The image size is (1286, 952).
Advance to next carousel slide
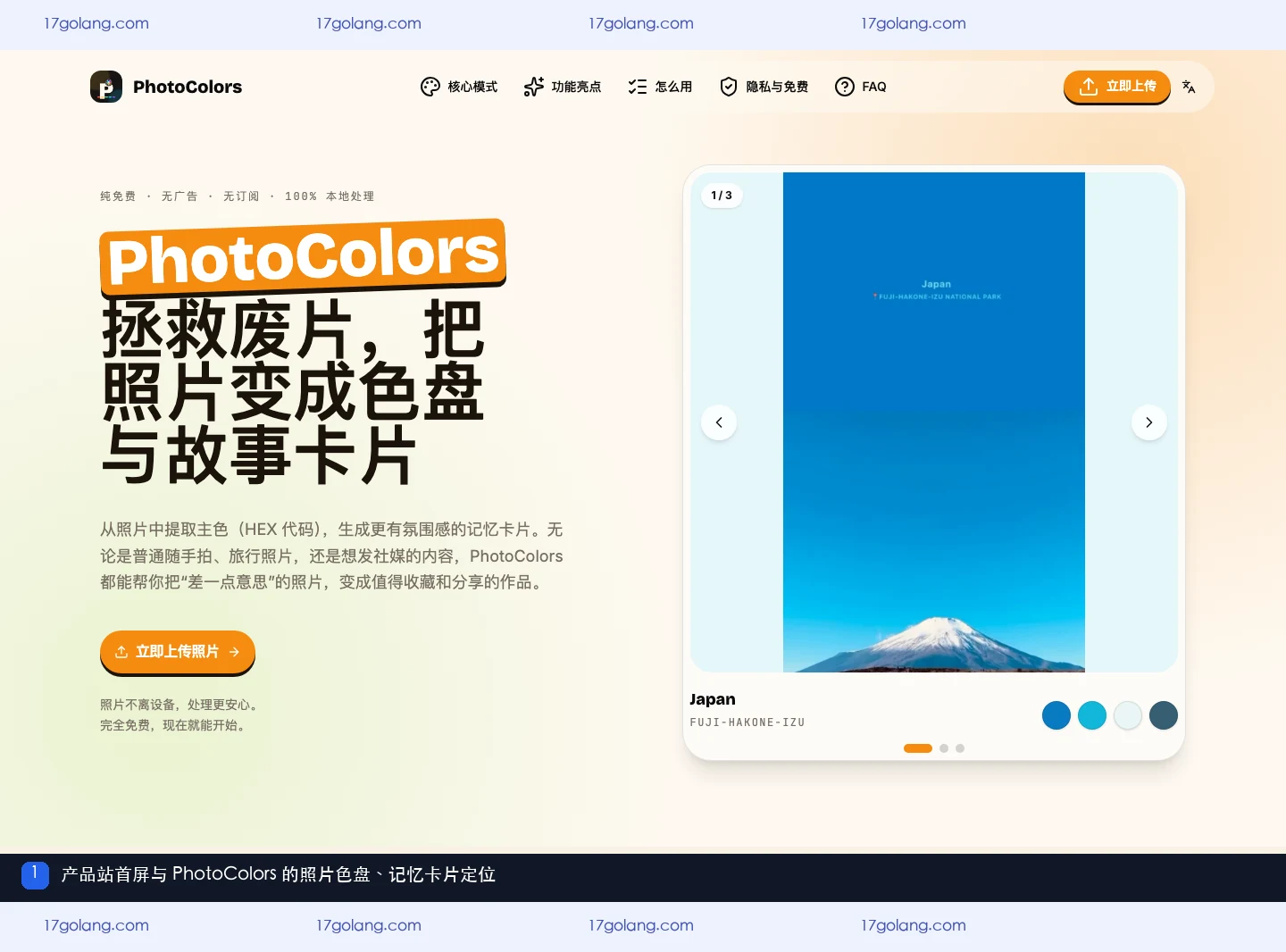pyautogui.click(x=1149, y=422)
